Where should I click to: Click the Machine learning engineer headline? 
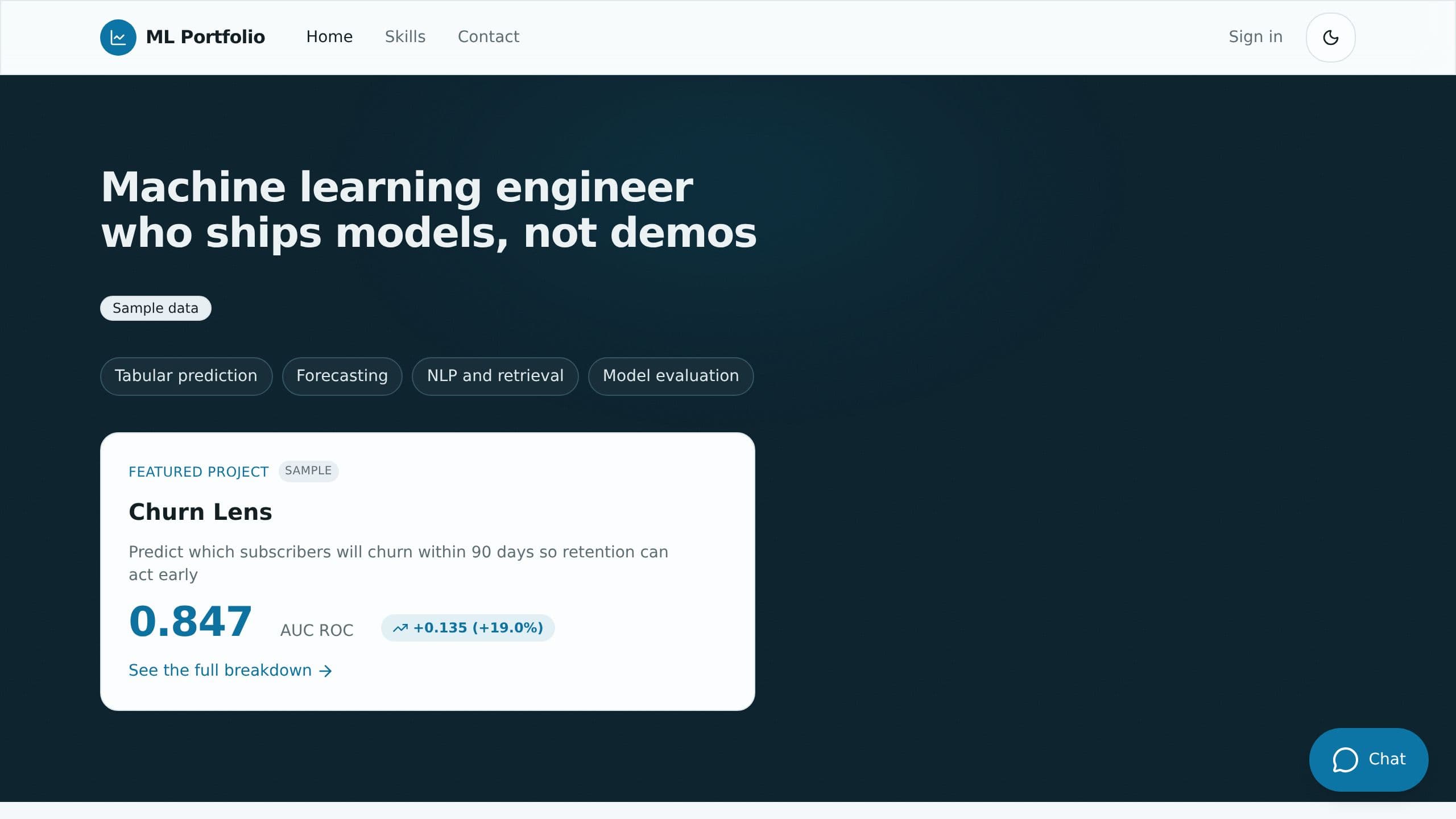(429, 210)
